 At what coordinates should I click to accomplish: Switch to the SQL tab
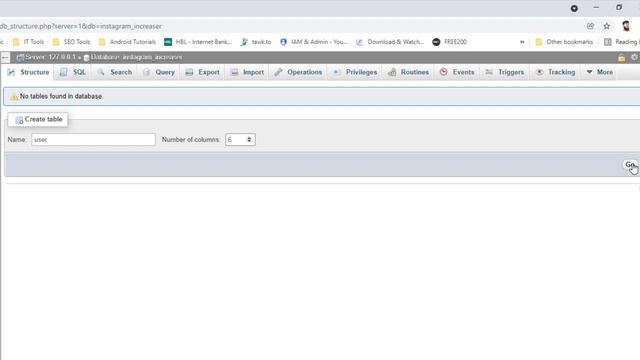tap(73, 72)
